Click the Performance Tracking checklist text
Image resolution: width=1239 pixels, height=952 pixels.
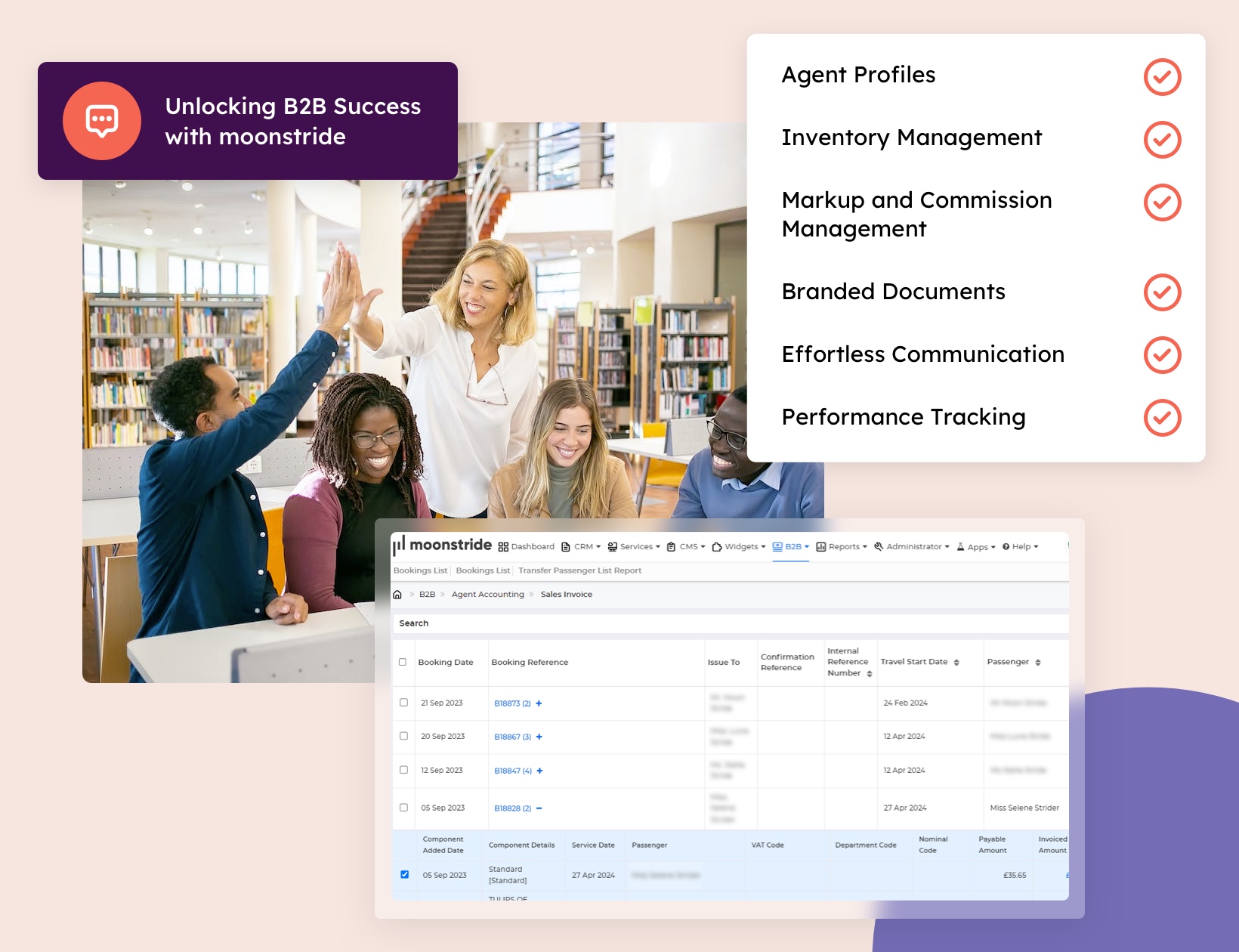[x=904, y=417]
